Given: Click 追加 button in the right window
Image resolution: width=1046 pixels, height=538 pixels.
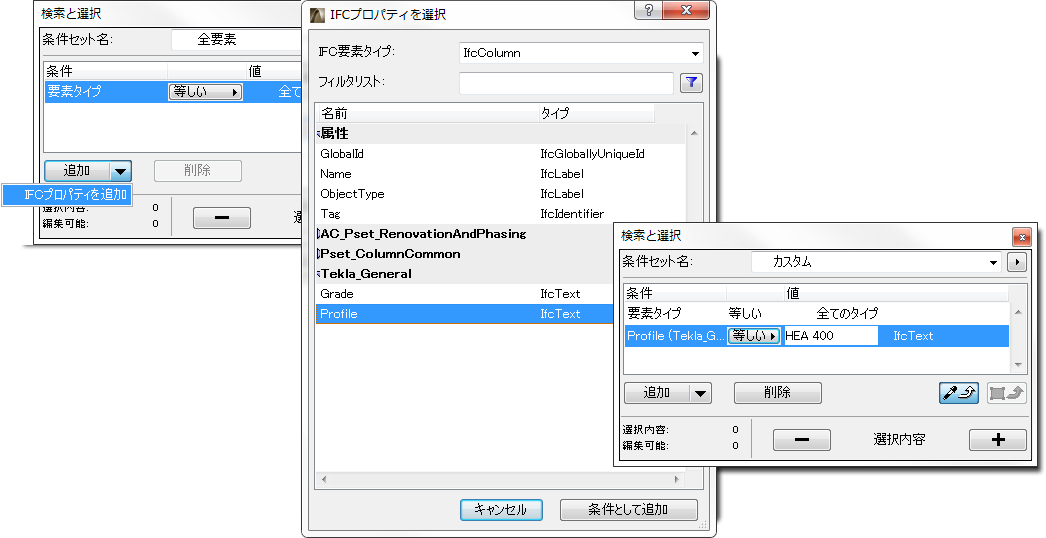Looking at the screenshot, I should click(x=657, y=393).
